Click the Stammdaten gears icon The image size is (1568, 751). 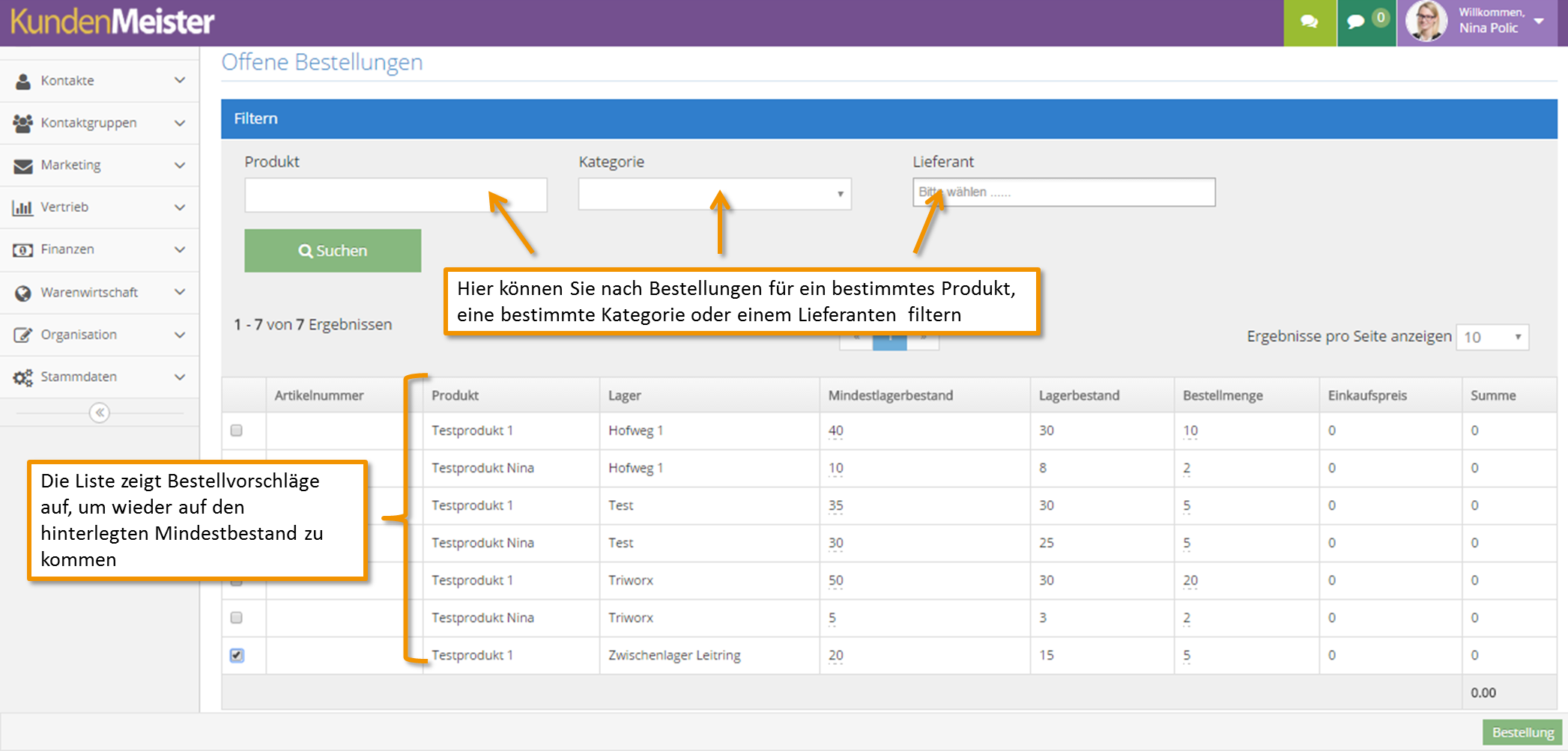(23, 377)
